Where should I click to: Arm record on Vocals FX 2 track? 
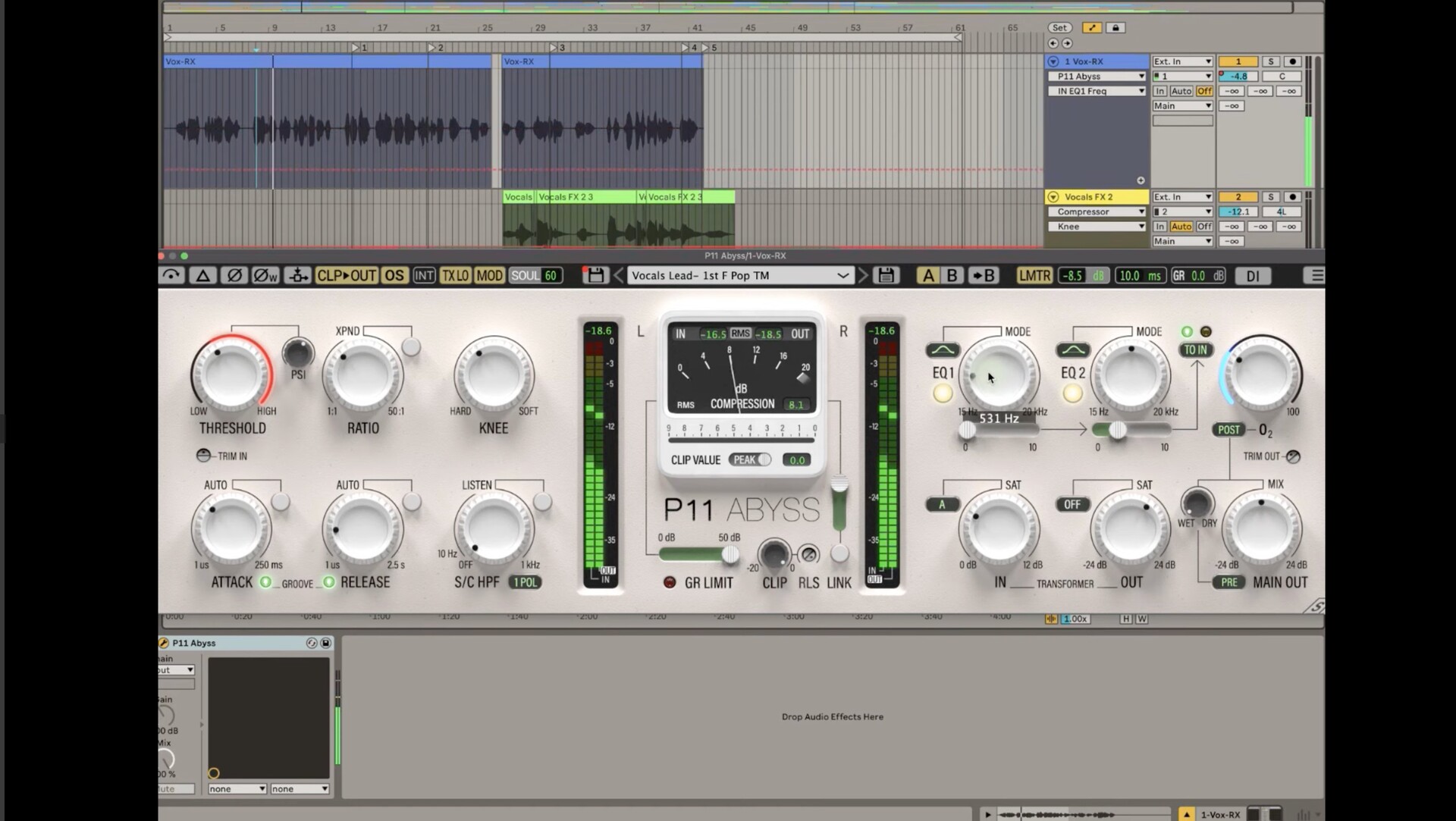tap(1293, 197)
